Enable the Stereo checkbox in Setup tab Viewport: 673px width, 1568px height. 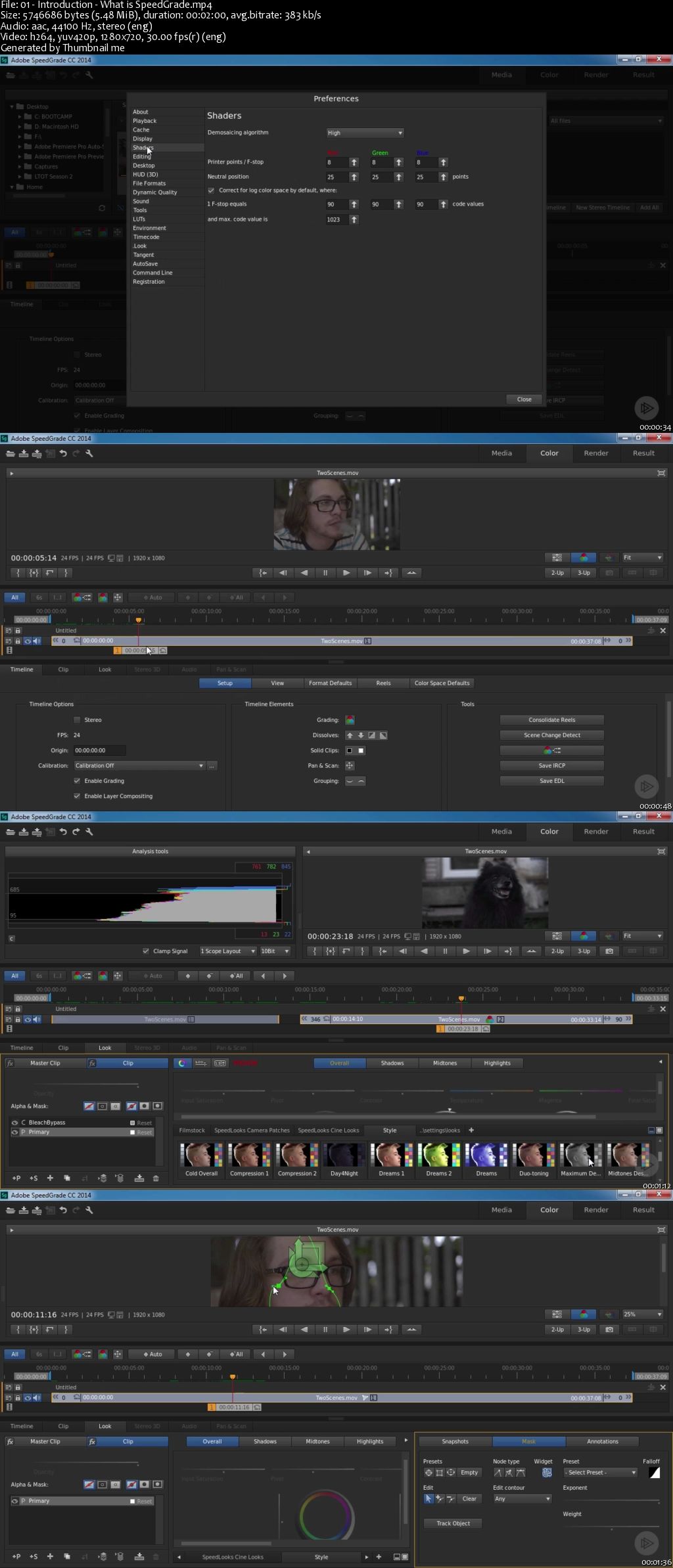point(77,720)
